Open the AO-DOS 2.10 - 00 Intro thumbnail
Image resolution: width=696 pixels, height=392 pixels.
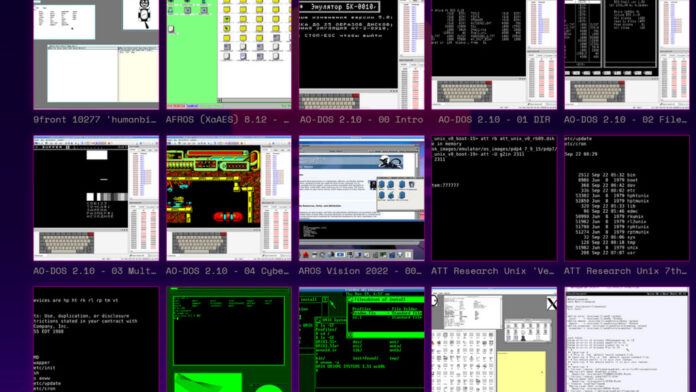coord(361,54)
